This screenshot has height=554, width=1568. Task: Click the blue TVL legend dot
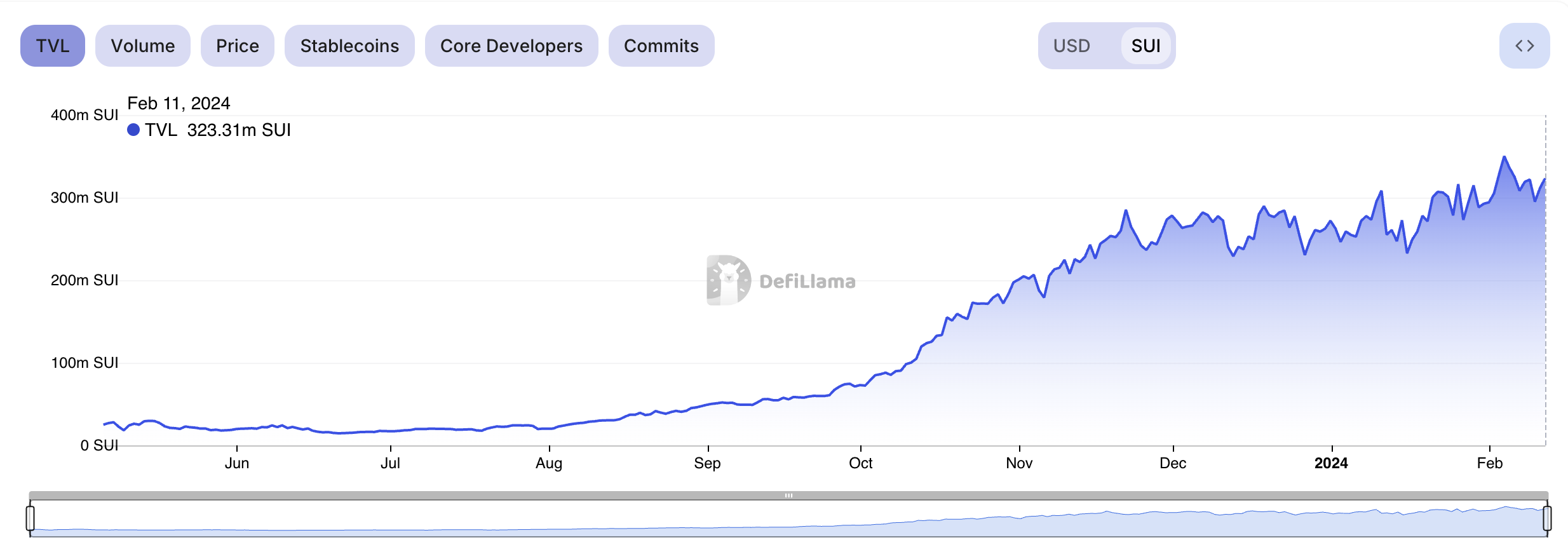coord(133,130)
